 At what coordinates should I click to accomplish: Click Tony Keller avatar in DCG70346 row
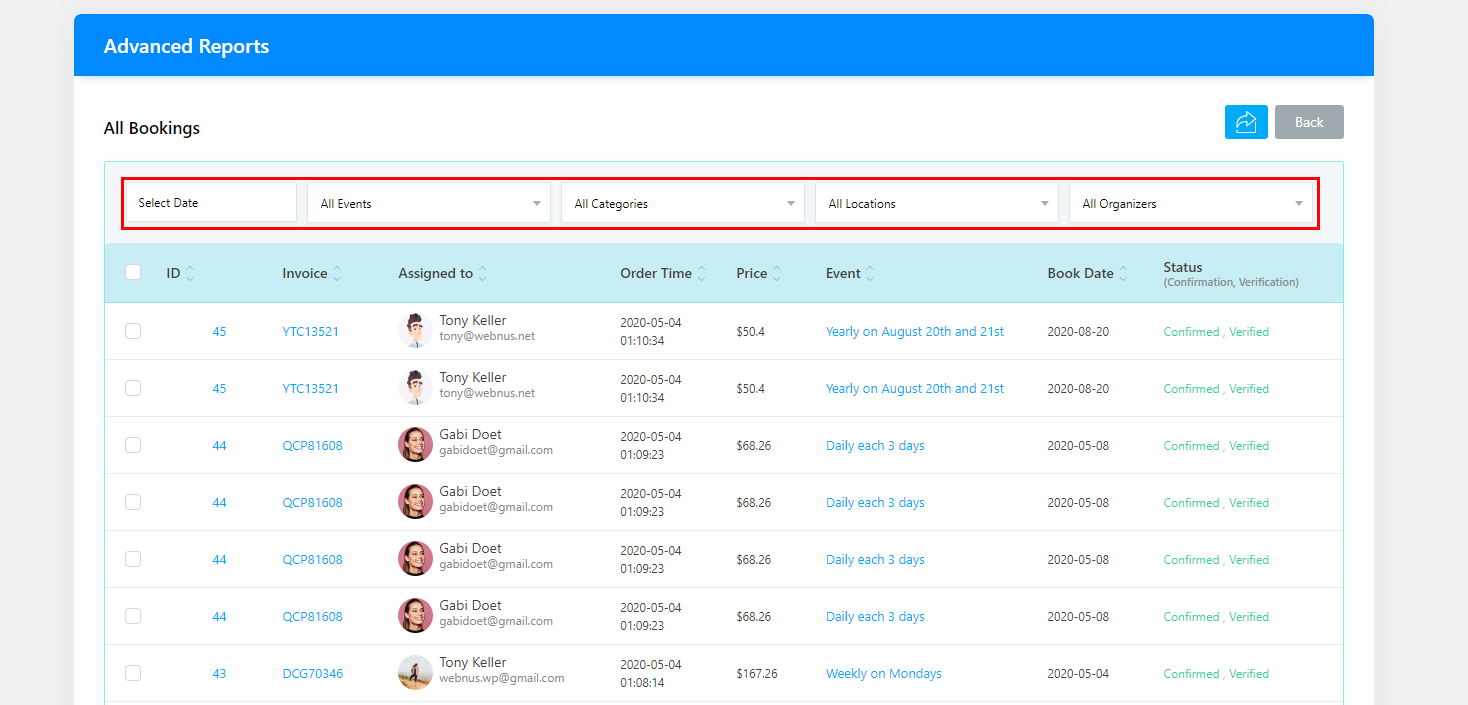pos(415,672)
